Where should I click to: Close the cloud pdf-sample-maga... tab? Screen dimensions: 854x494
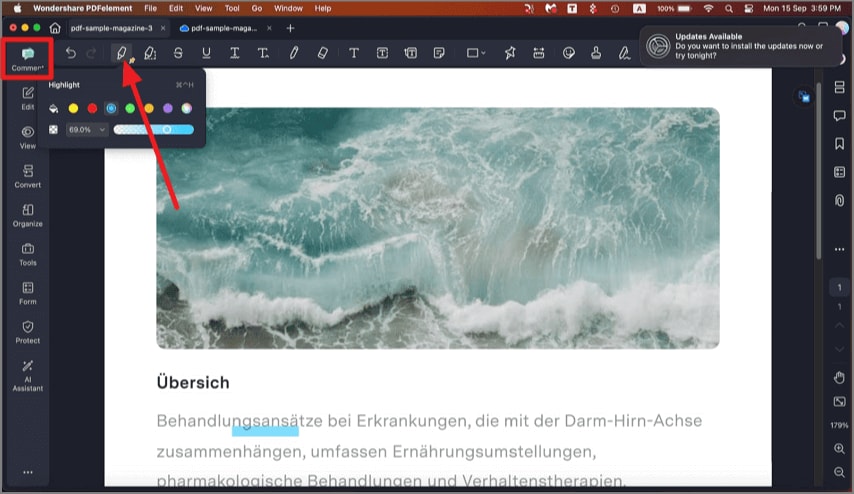[269, 28]
